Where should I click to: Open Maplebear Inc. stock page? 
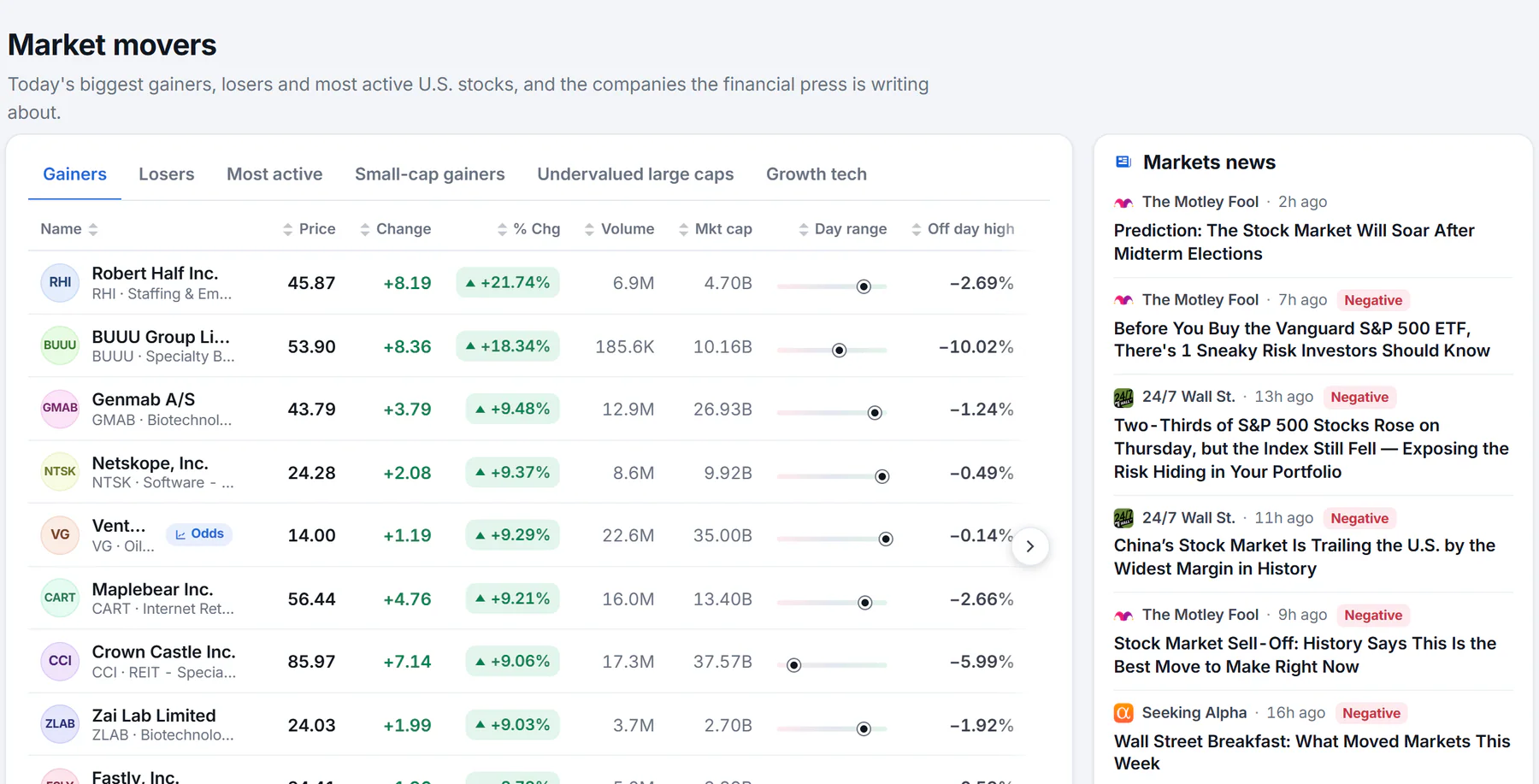(152, 589)
